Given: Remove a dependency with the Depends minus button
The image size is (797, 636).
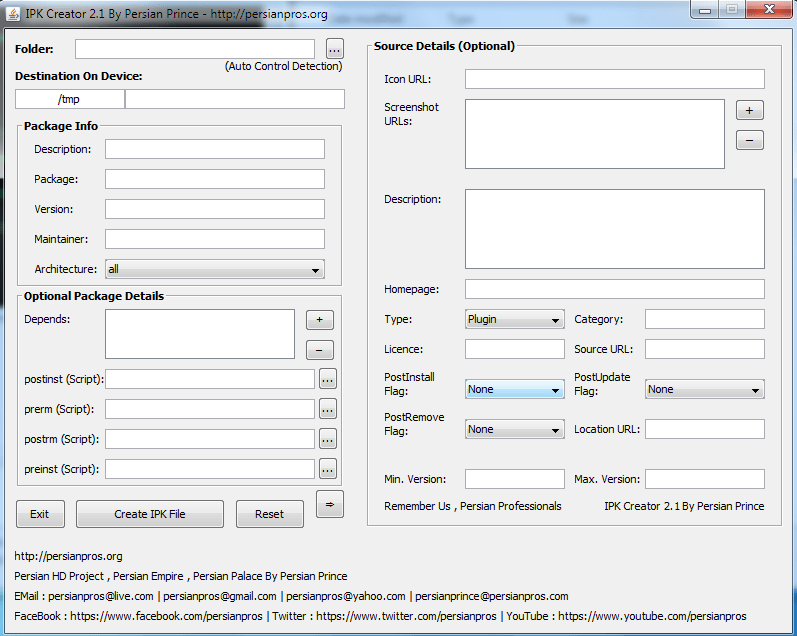Looking at the screenshot, I should (x=319, y=350).
